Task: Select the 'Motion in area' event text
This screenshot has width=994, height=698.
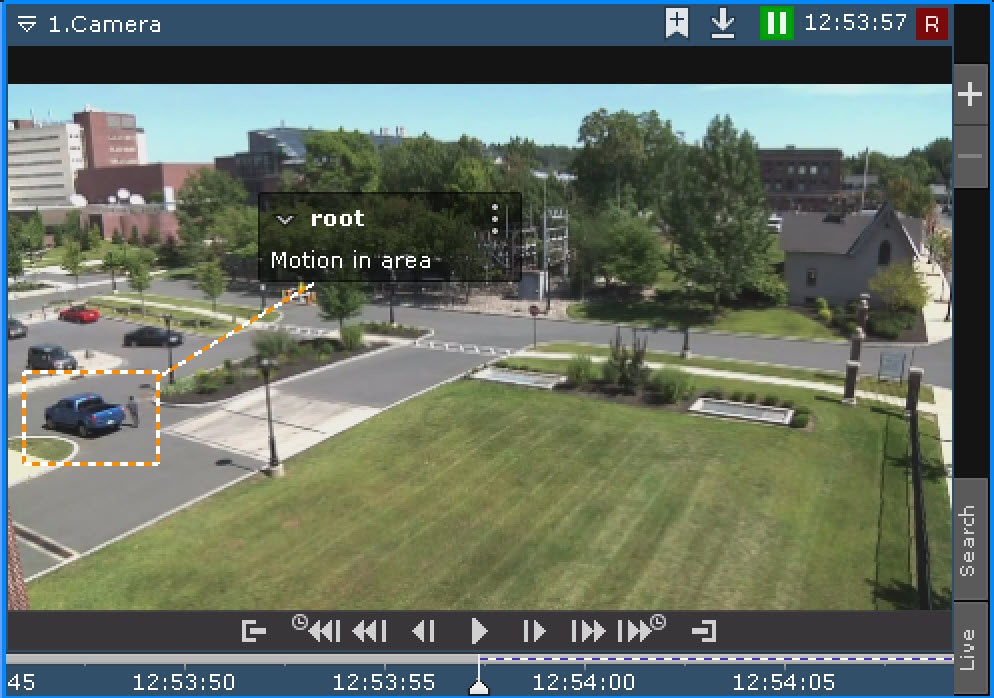Action: click(x=351, y=261)
